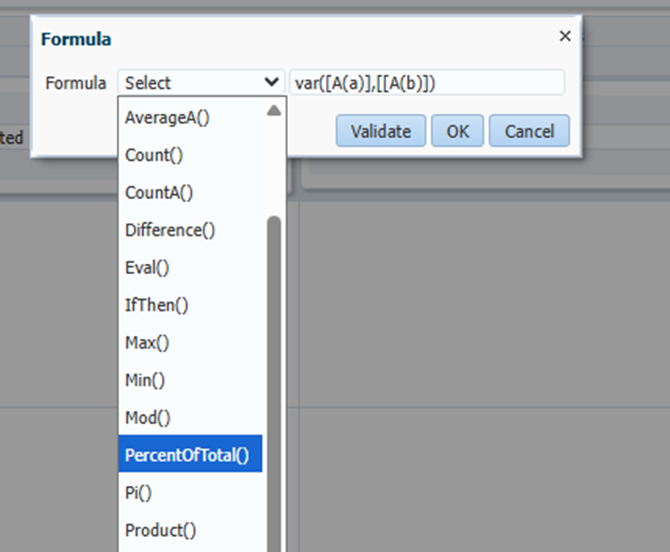Pick Pi() from function list
The image size is (670, 552).
(x=139, y=493)
